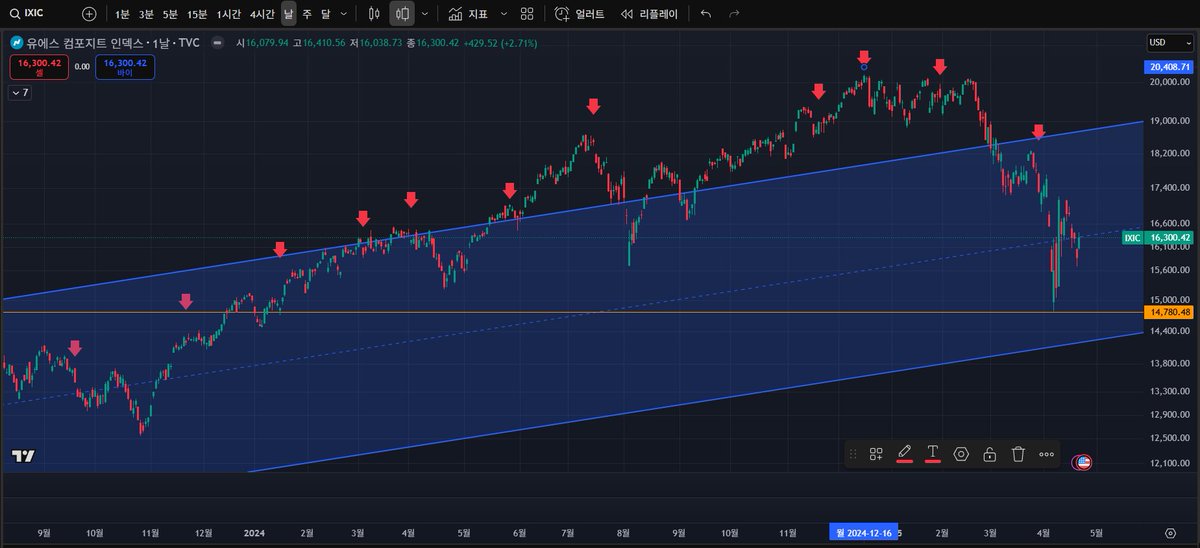
Task: Select the 3분 interval
Action: coord(146,14)
